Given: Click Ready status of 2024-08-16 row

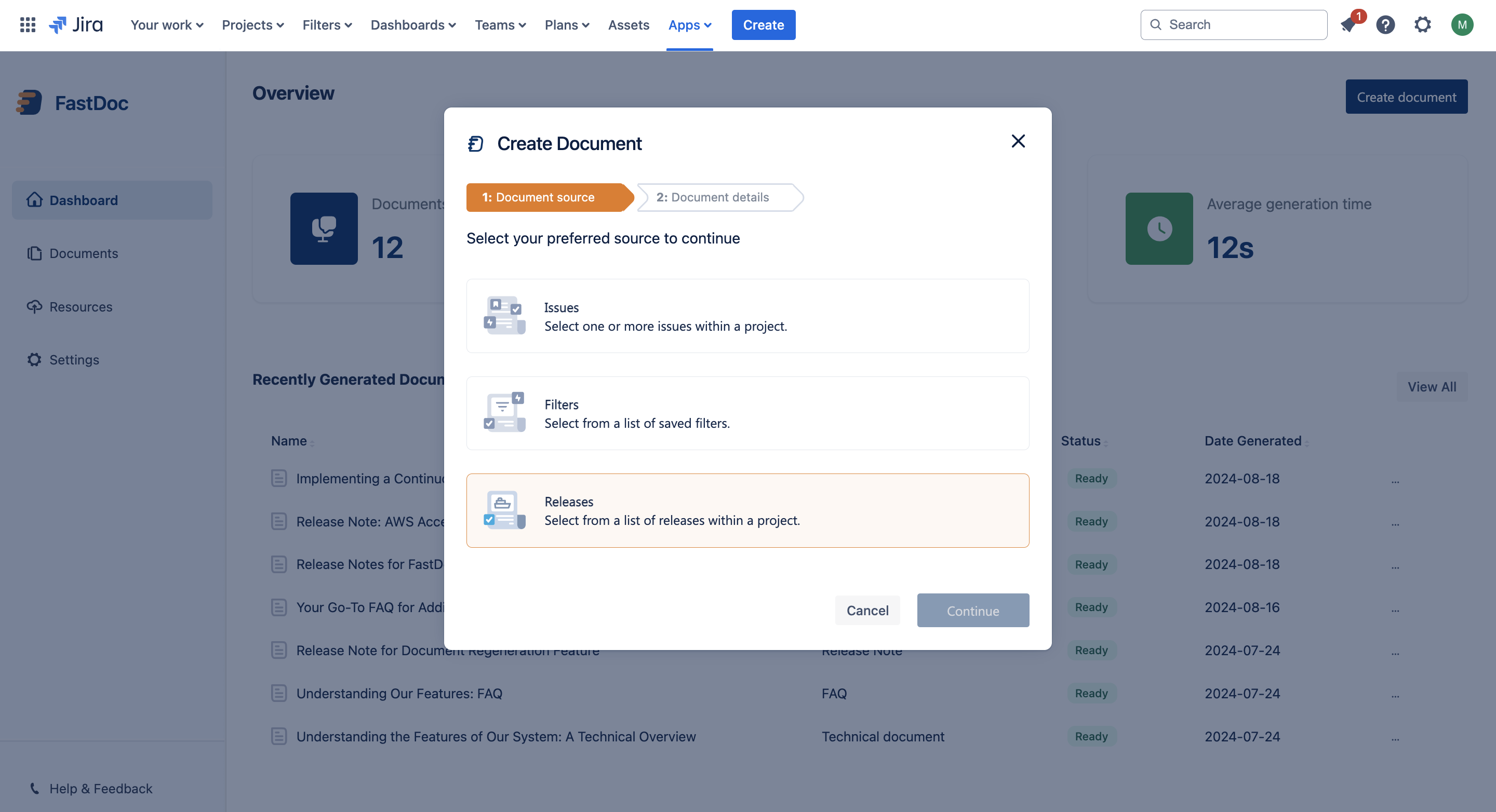Looking at the screenshot, I should click(x=1091, y=607).
